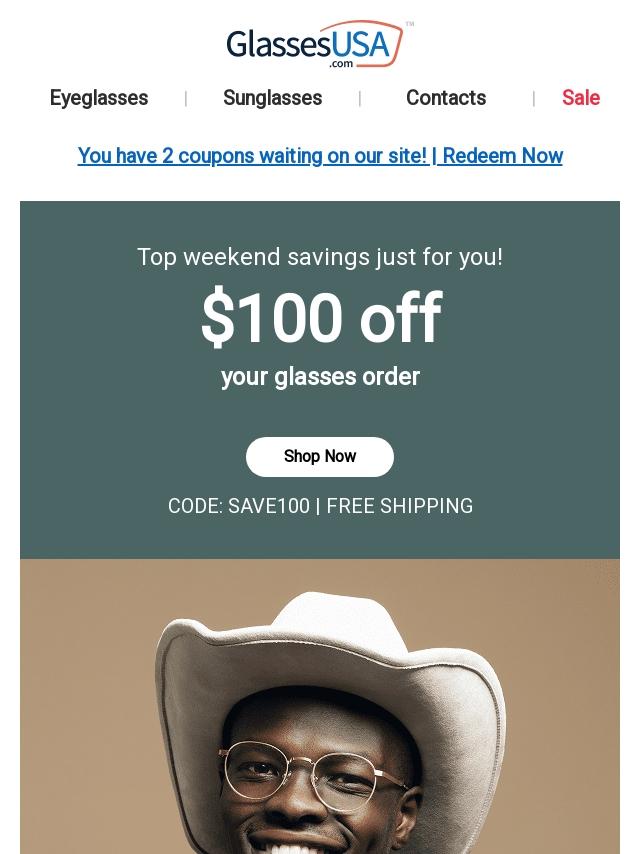
Task: Click the 'your glasses order' subheading
Action: 320,377
